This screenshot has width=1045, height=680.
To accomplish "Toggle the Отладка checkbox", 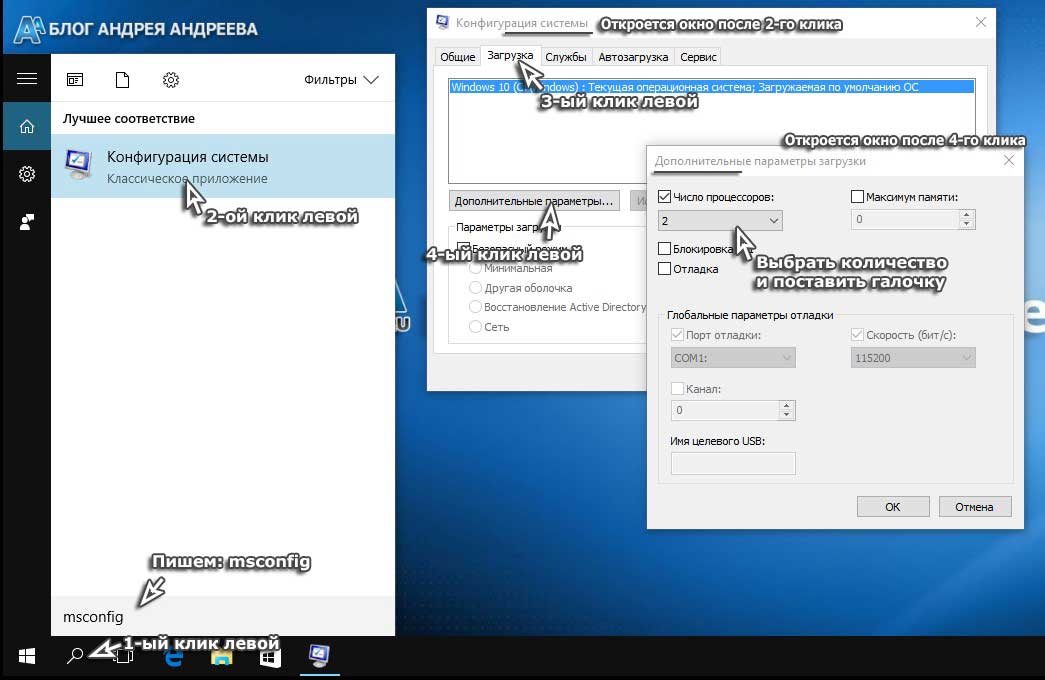I will click(664, 269).
